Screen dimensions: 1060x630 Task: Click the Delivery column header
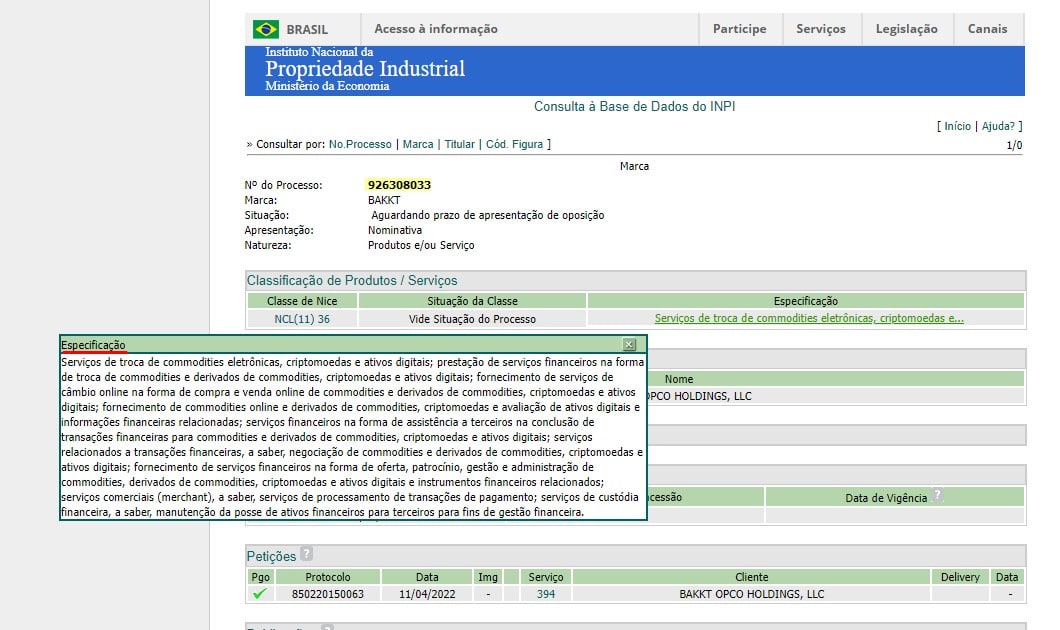[x=960, y=577]
